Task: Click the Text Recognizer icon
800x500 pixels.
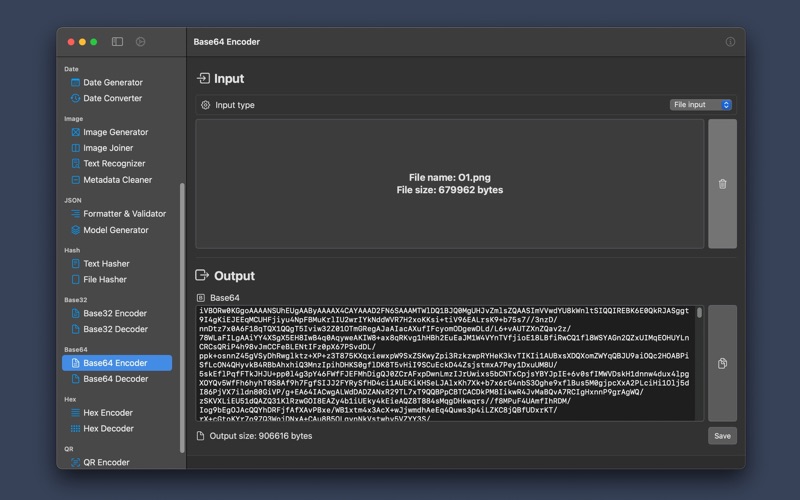Action: pos(76,164)
